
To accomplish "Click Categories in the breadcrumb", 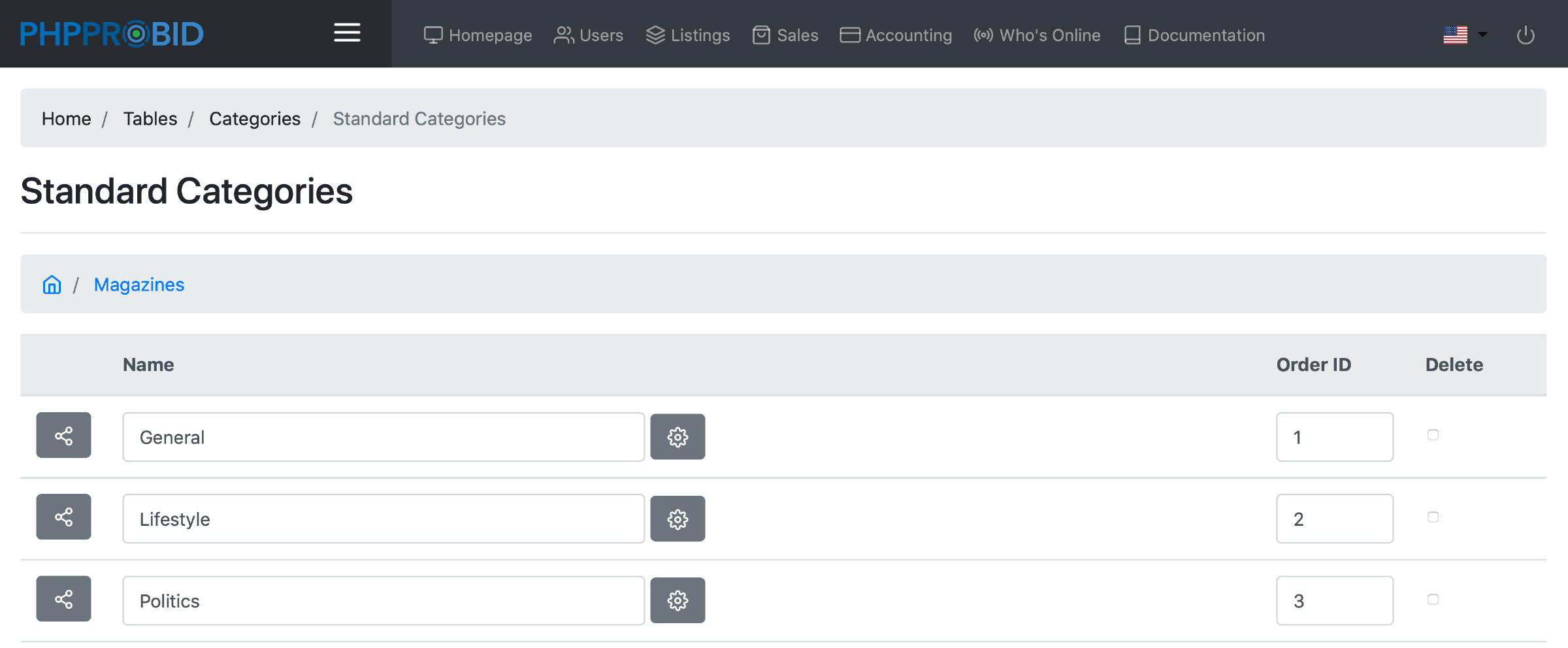I will click(x=255, y=119).
